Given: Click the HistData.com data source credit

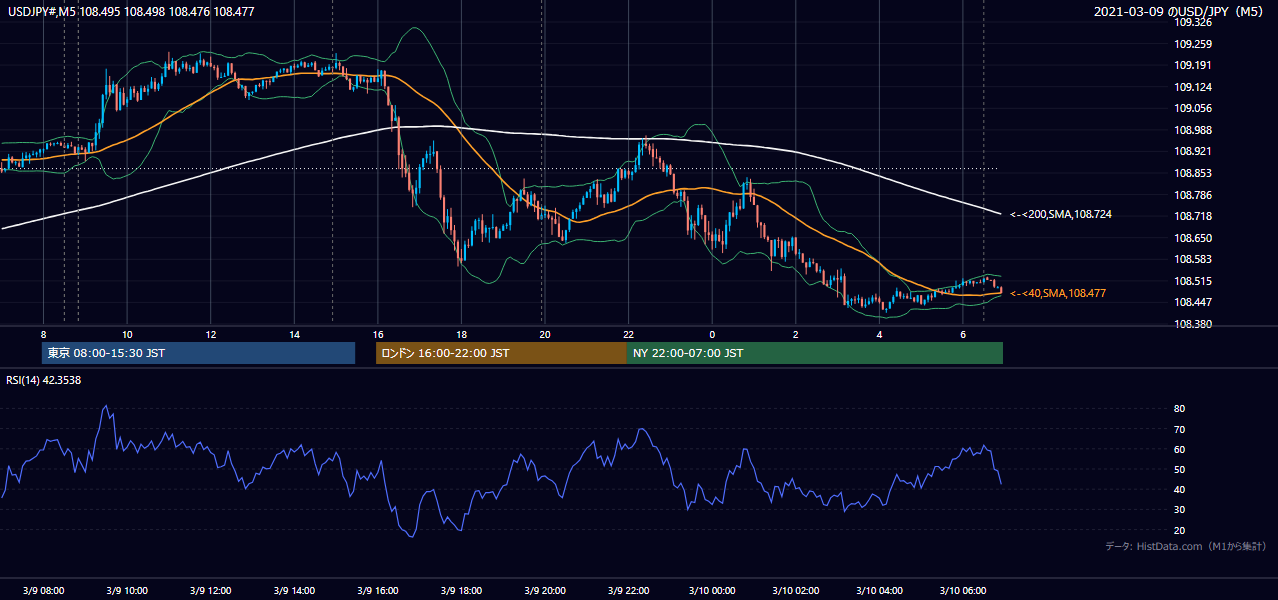Looking at the screenshot, I should point(1186,546).
